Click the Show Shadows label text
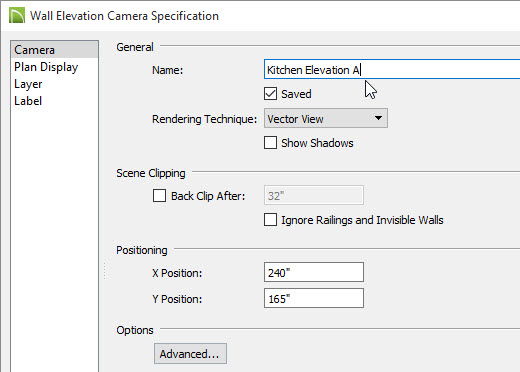The image size is (520, 372). point(317,143)
